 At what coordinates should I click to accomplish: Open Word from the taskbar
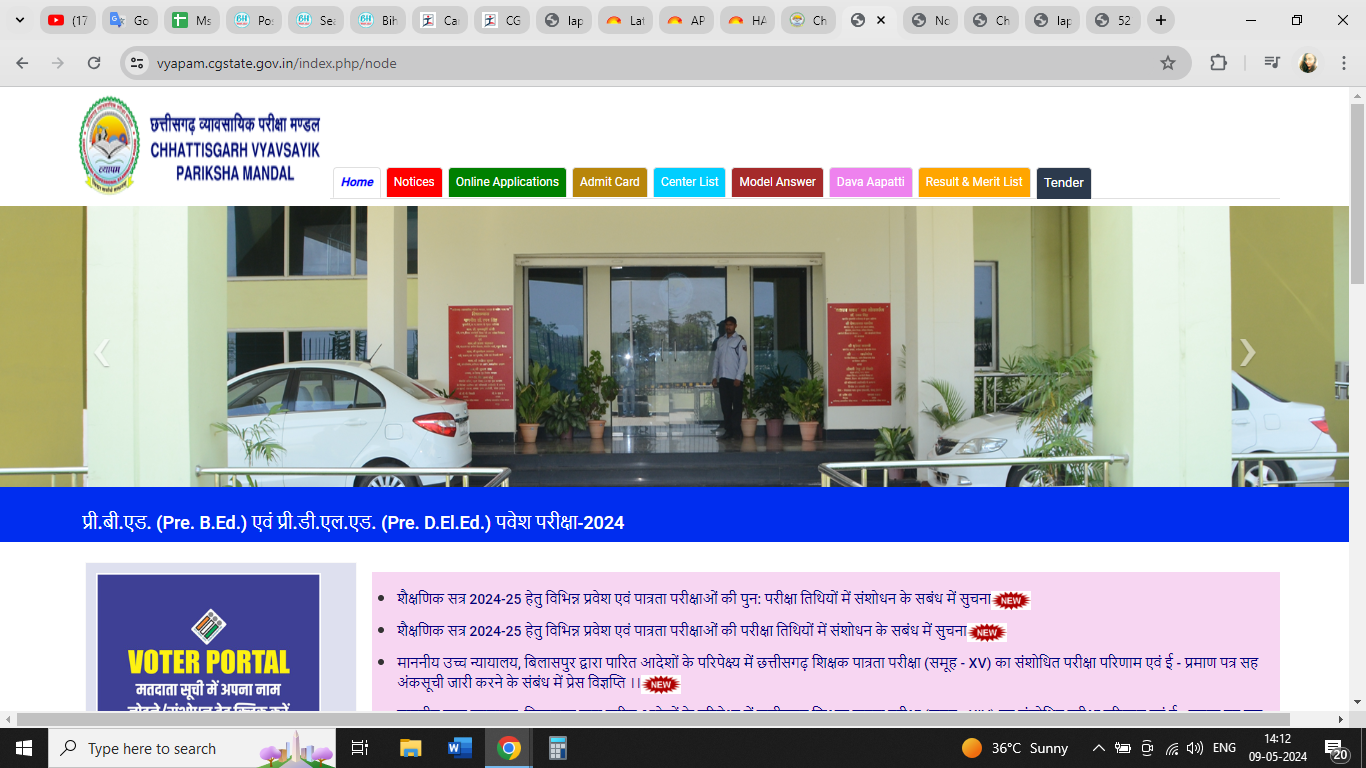click(460, 748)
